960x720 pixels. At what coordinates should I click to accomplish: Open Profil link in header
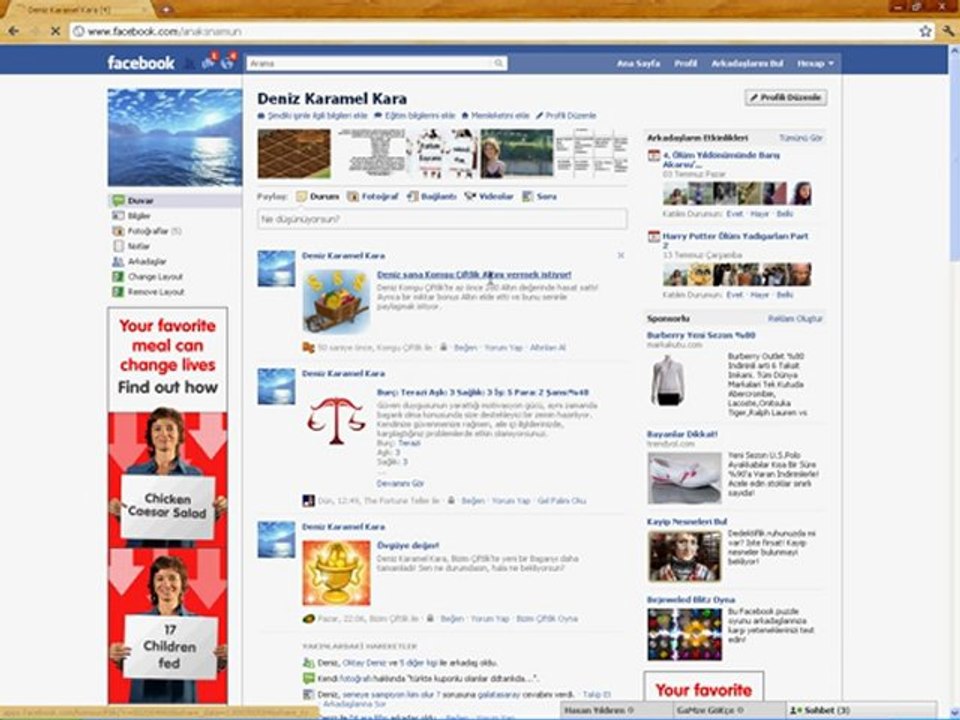click(685, 63)
